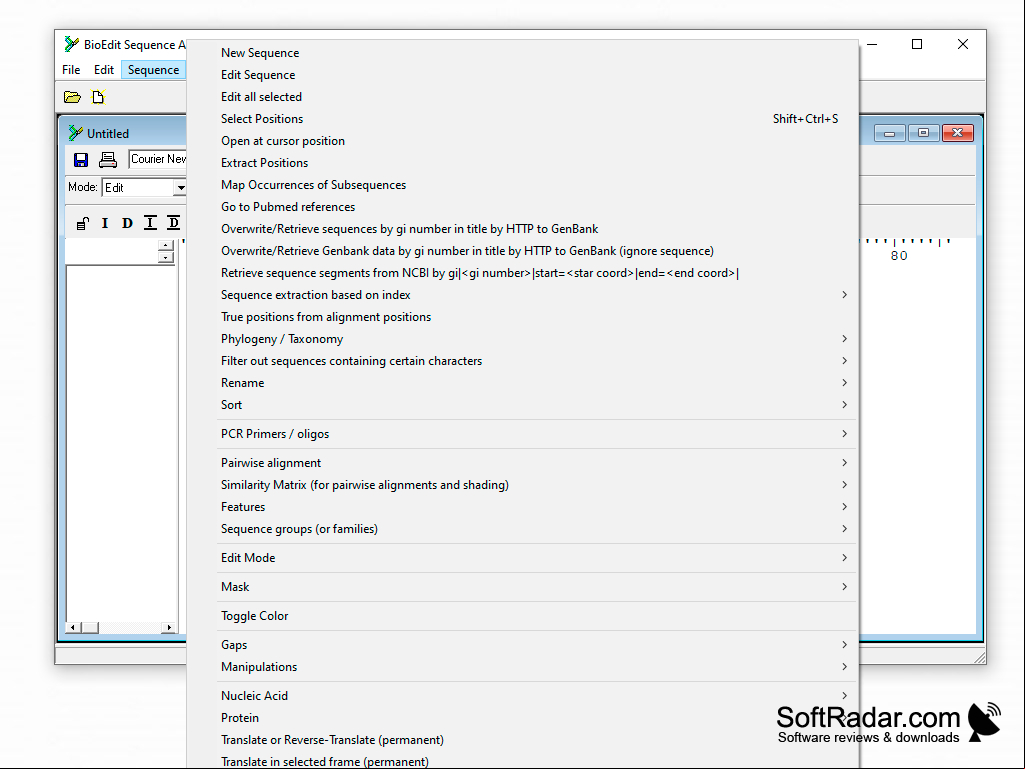1025x769 pixels.
Task: Open the Mode dropdown arrow
Action: coord(180,188)
